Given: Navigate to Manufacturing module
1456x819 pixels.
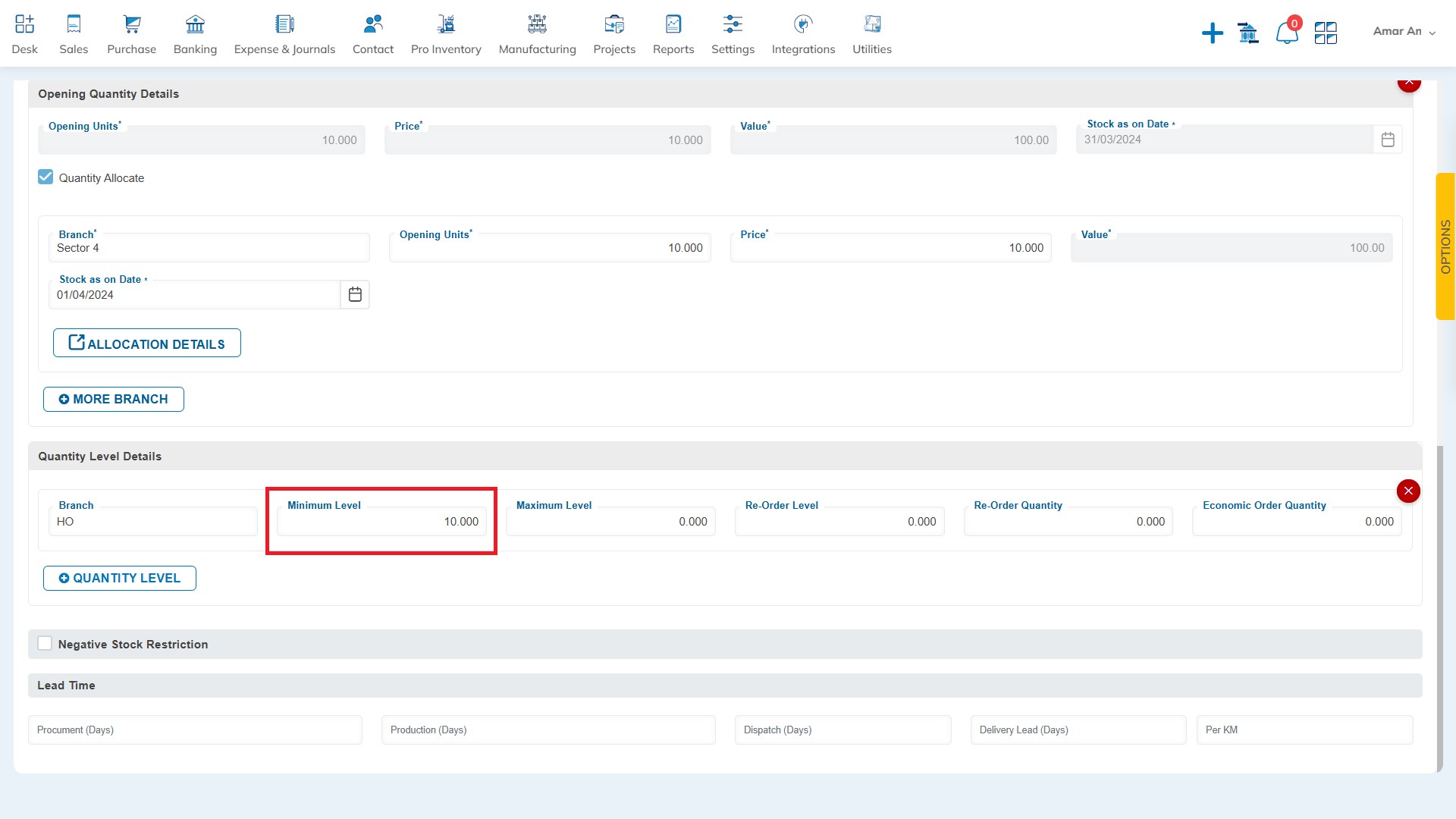Looking at the screenshot, I should click(x=537, y=33).
